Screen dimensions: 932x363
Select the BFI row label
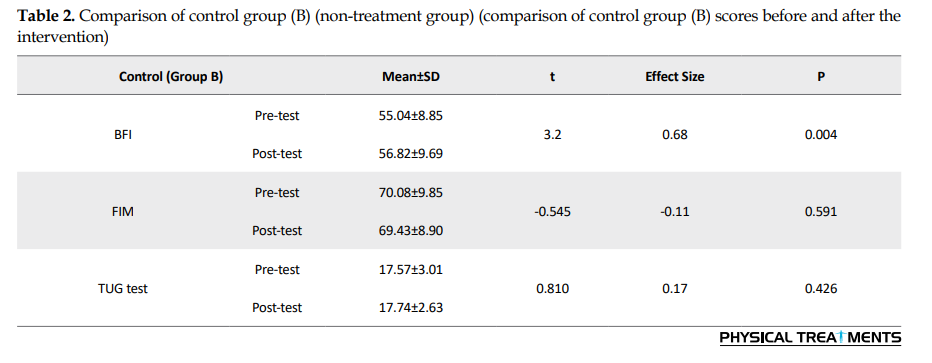[122, 135]
